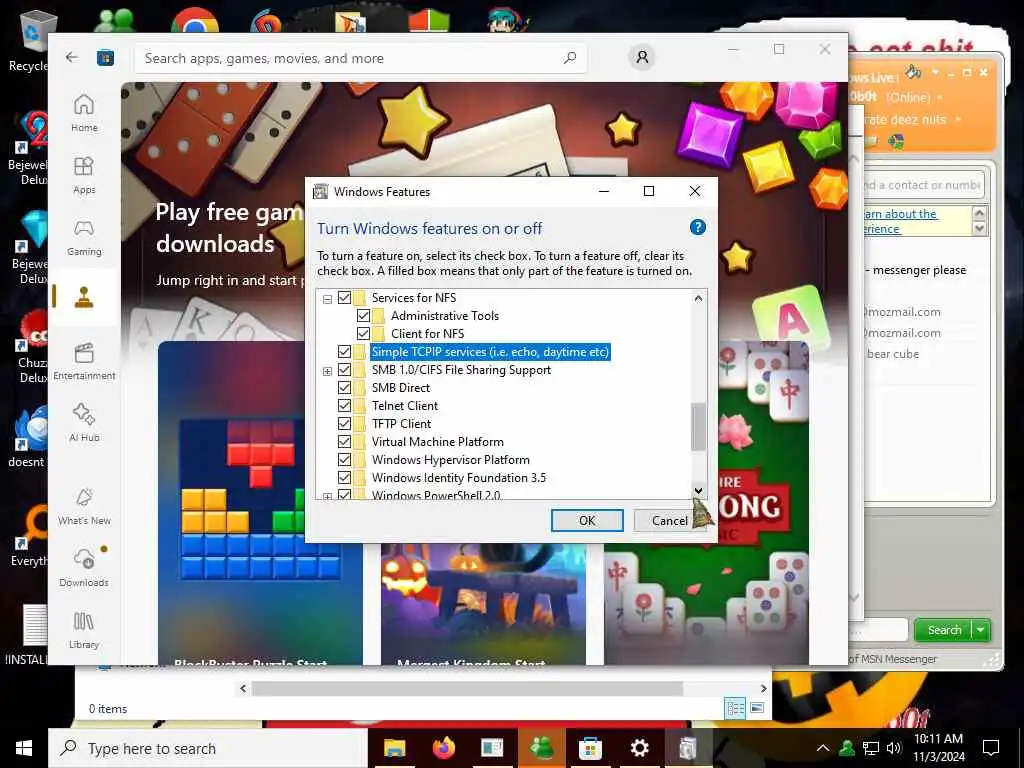Open Downloads in Store sidebar

coord(84,568)
